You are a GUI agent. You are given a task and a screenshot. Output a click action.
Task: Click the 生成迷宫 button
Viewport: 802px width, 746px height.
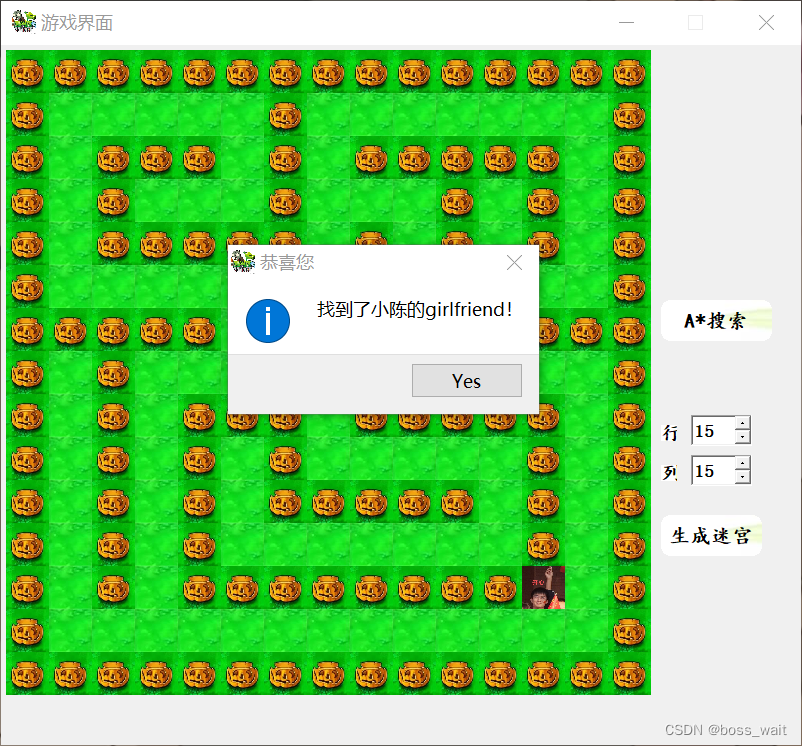711,535
